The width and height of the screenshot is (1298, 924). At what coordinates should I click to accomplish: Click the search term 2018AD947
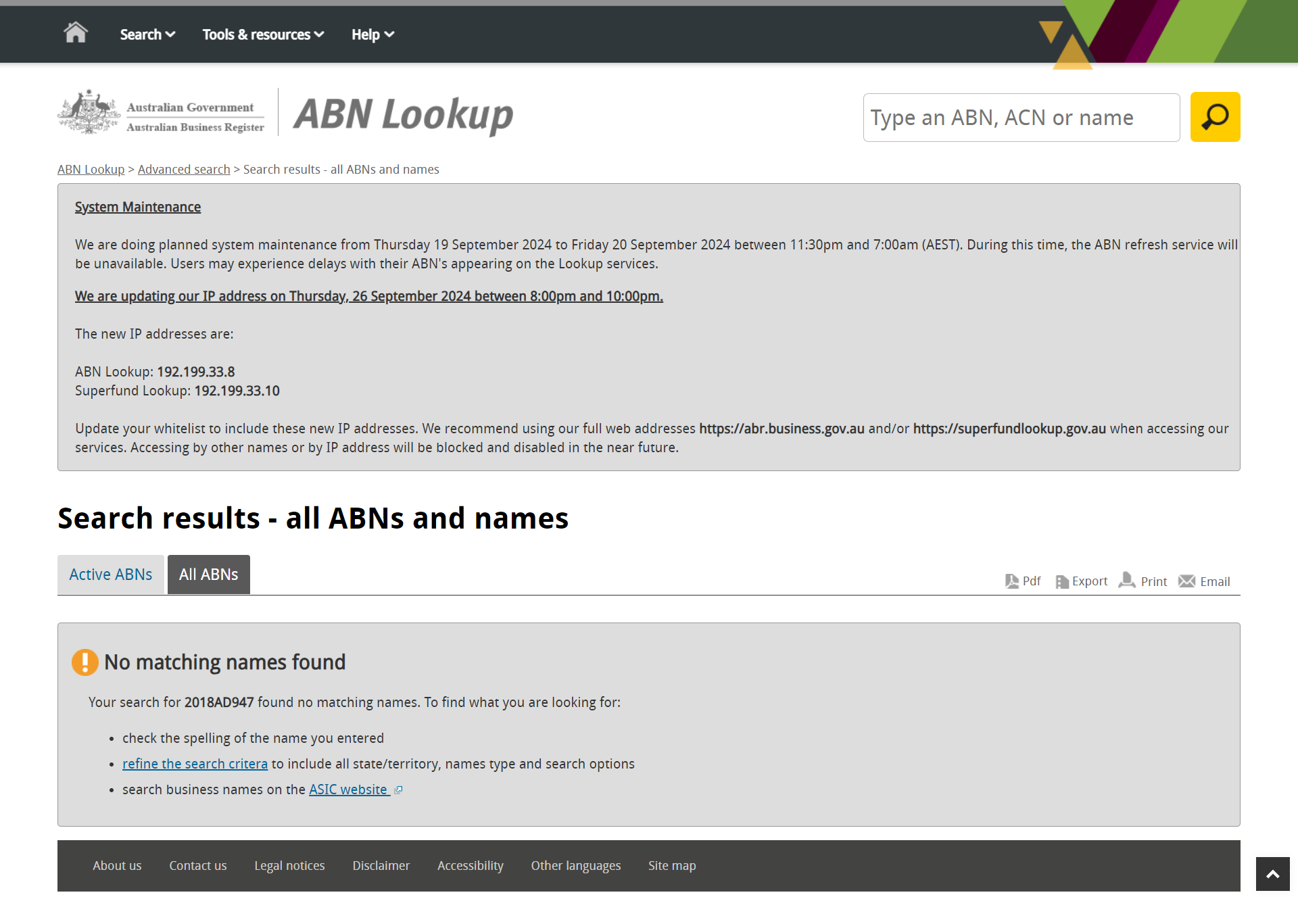tap(219, 702)
